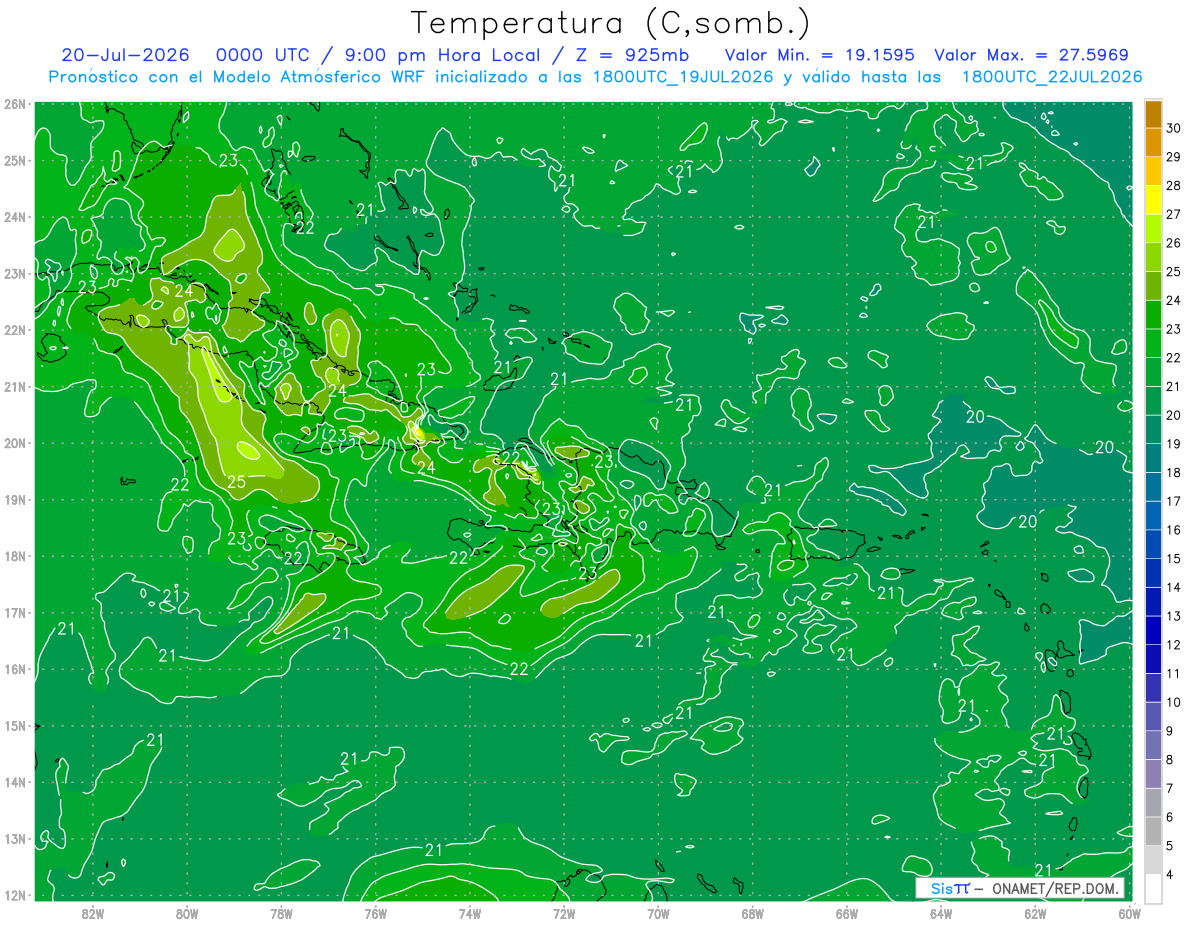The height and width of the screenshot is (927, 1200).
Task: Click the '18N' latitude axis label
Action: 15,556
